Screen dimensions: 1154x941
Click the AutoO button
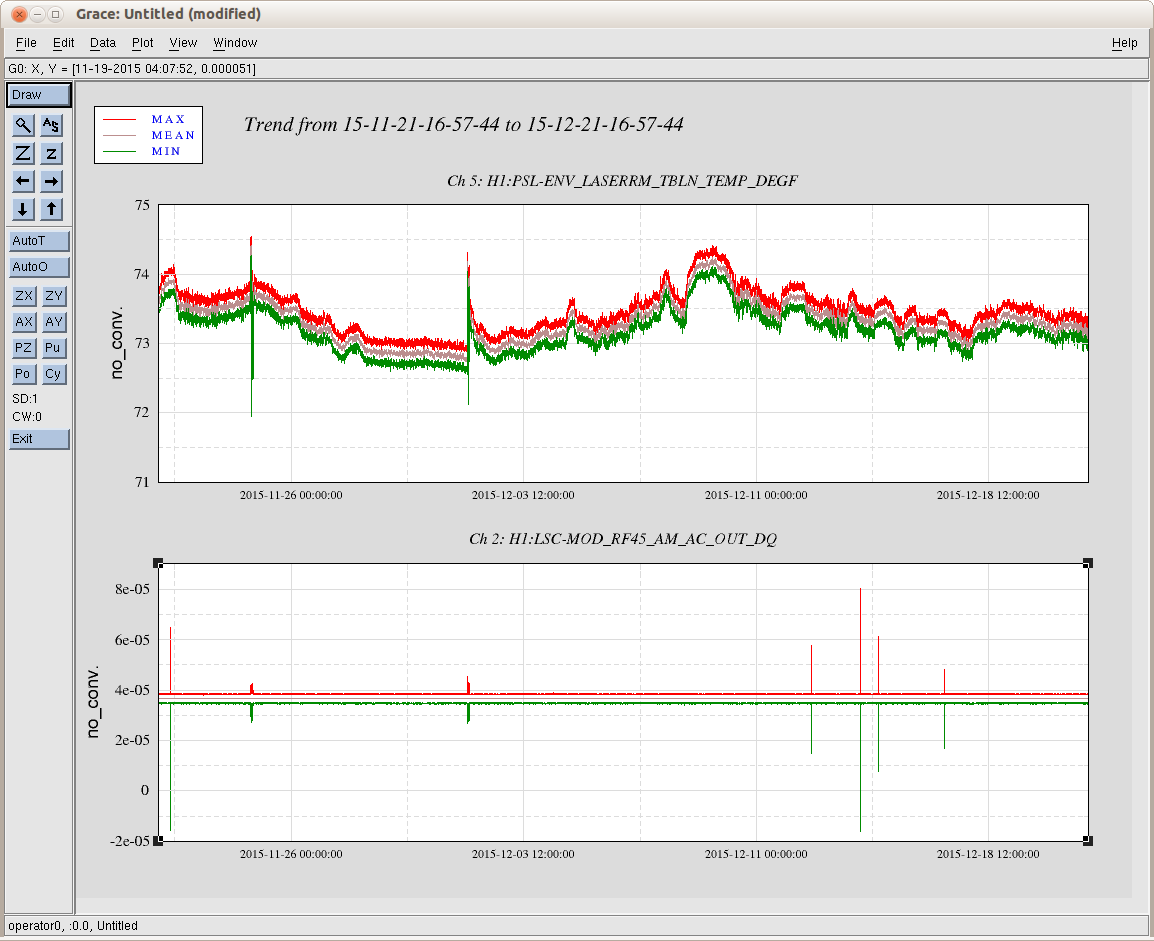pyautogui.click(x=39, y=266)
